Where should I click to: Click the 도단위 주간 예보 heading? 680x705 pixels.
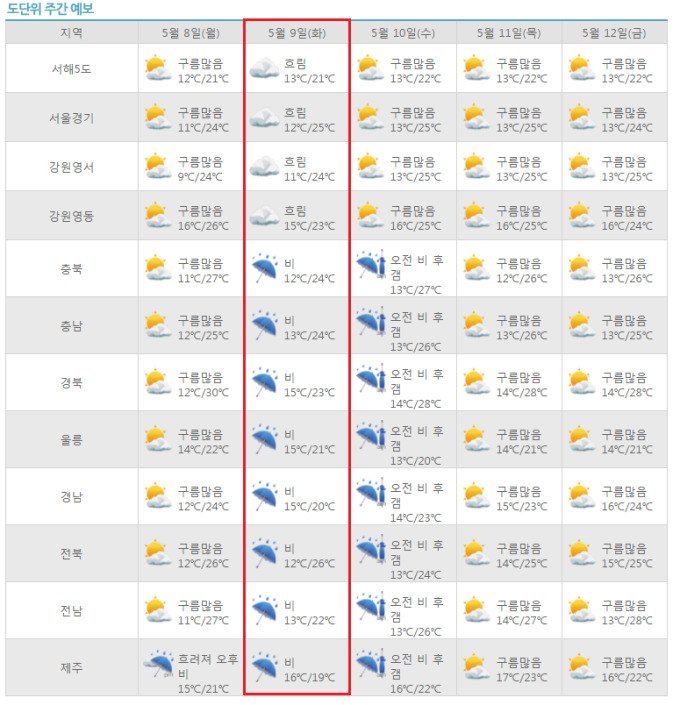pyautogui.click(x=50, y=9)
